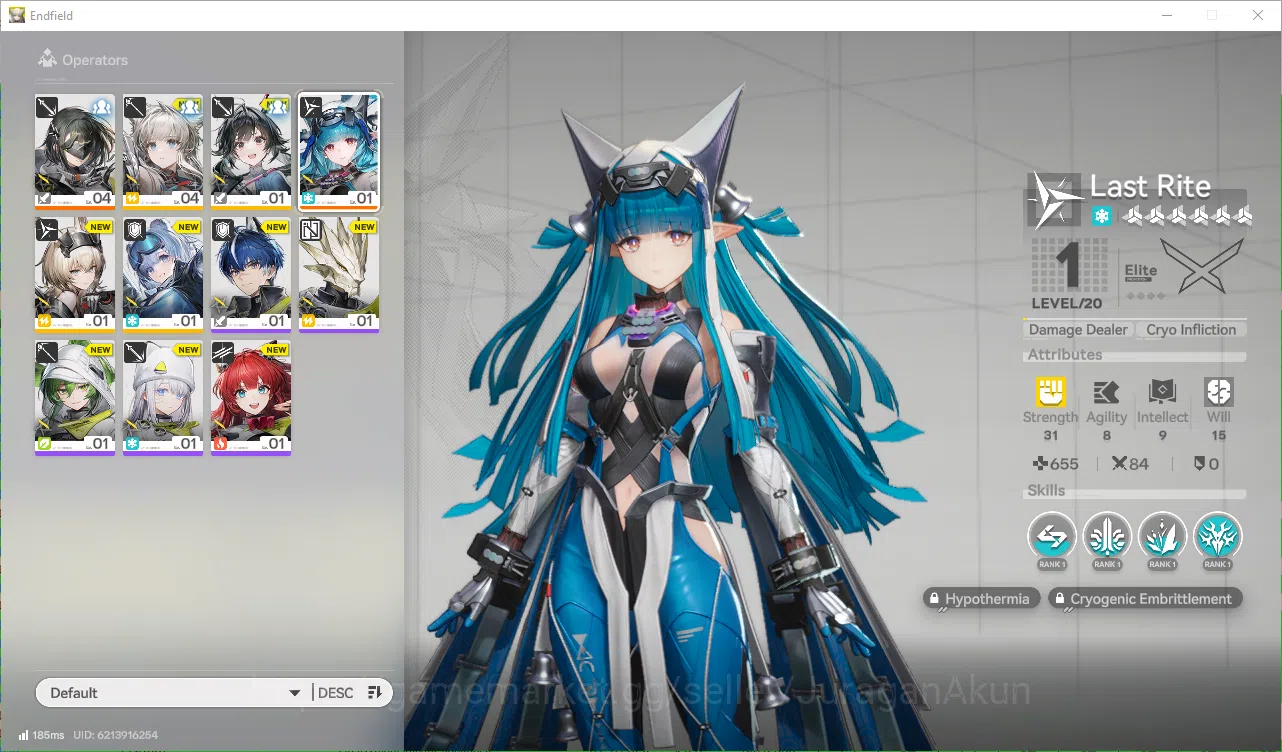Viewport: 1282px width, 752px height.
Task: Click the UID: 6213916254 text
Action: tap(116, 735)
